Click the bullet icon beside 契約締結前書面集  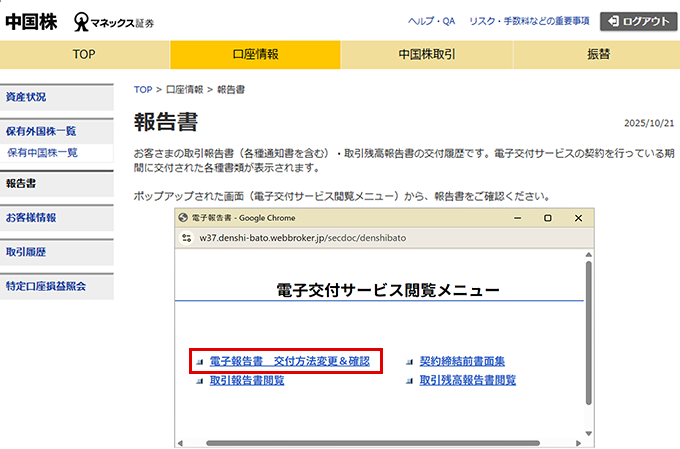(409, 362)
